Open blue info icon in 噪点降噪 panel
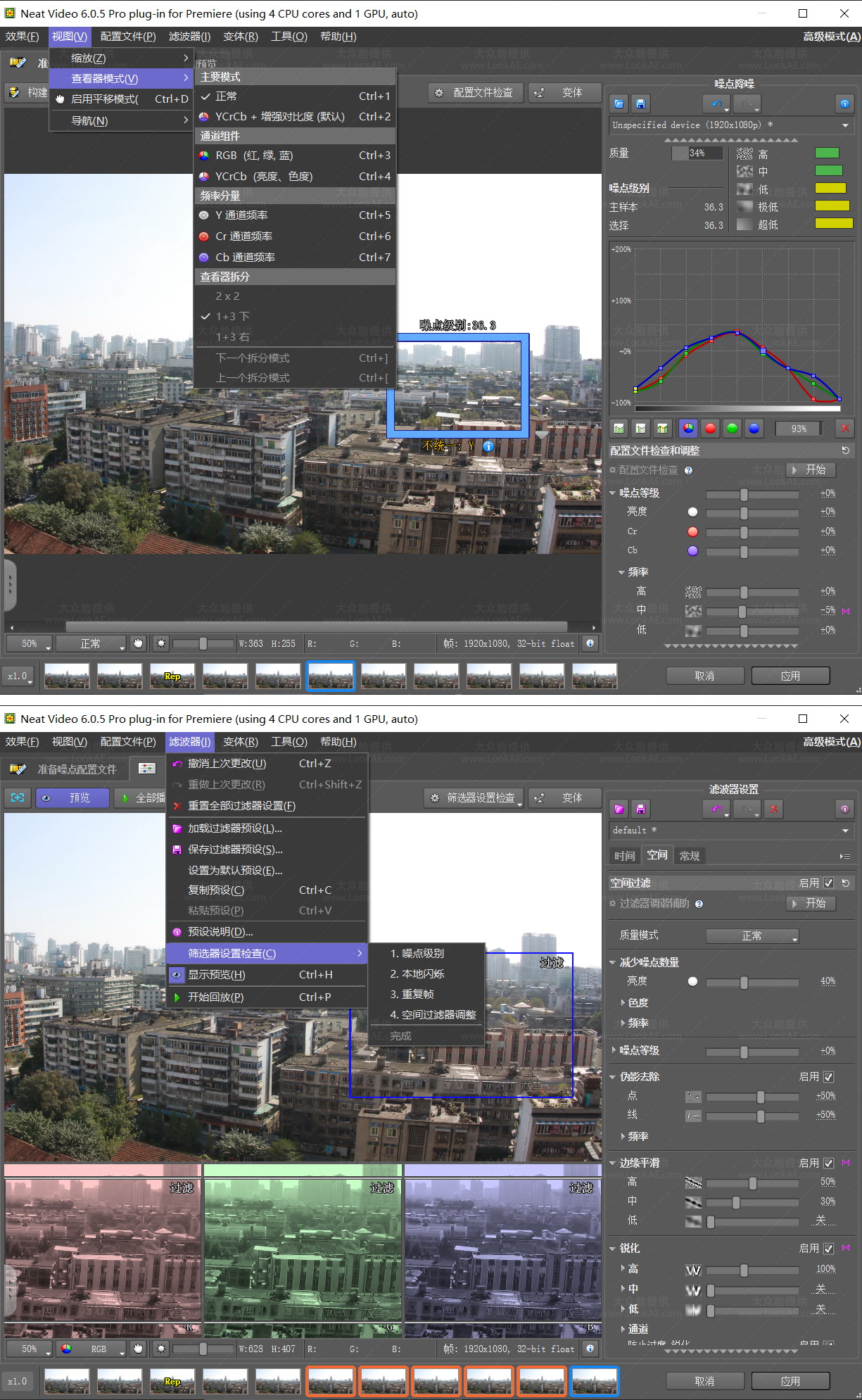This screenshot has width=862, height=1400. [844, 104]
